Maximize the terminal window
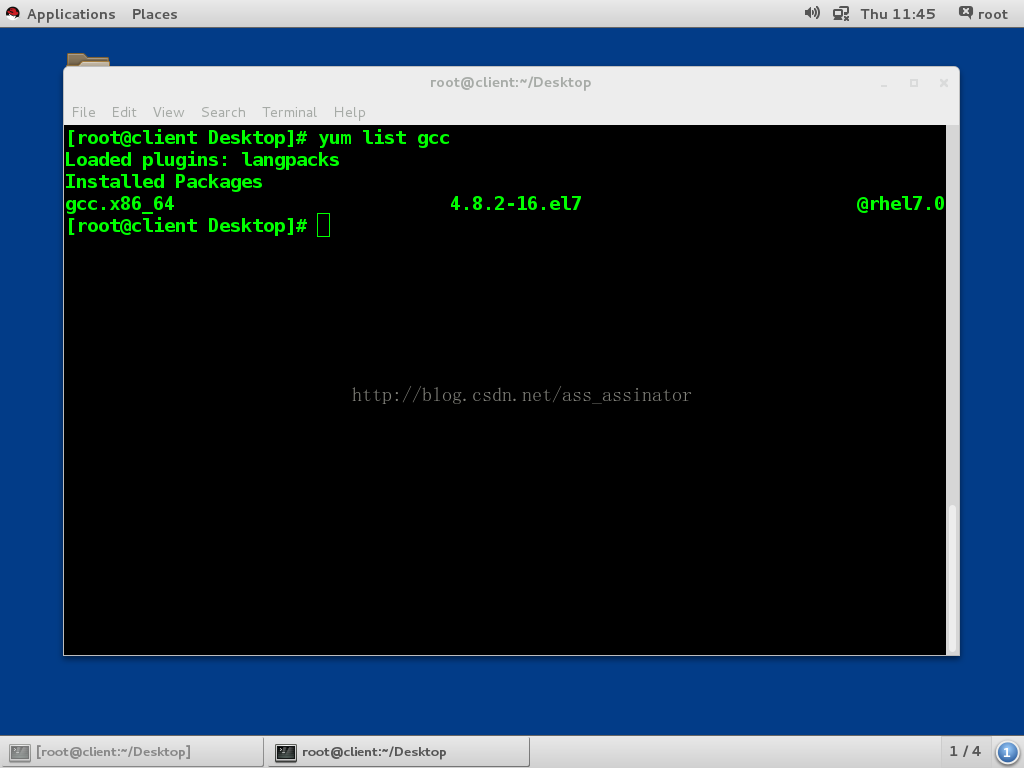 pos(914,83)
